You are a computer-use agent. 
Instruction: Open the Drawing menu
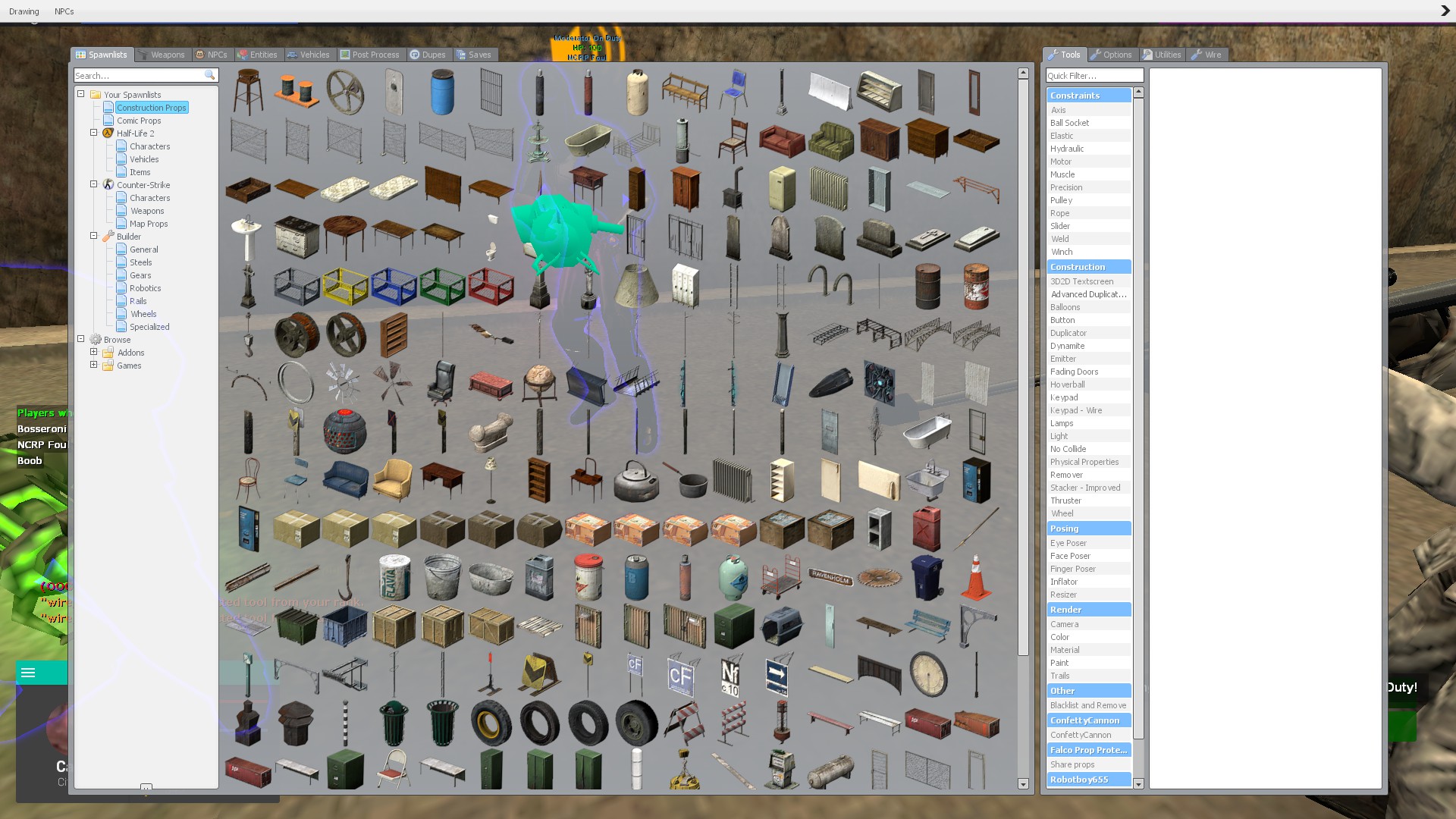[x=24, y=11]
